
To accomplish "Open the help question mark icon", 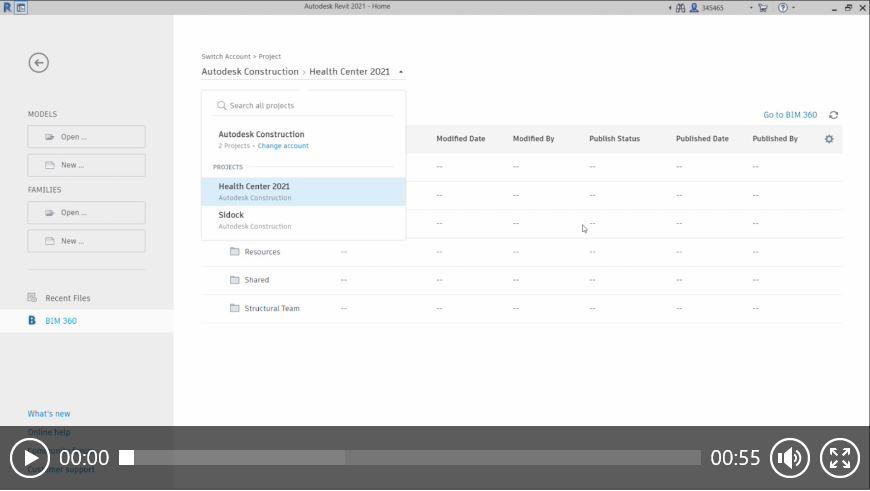I will pyautogui.click(x=783, y=8).
